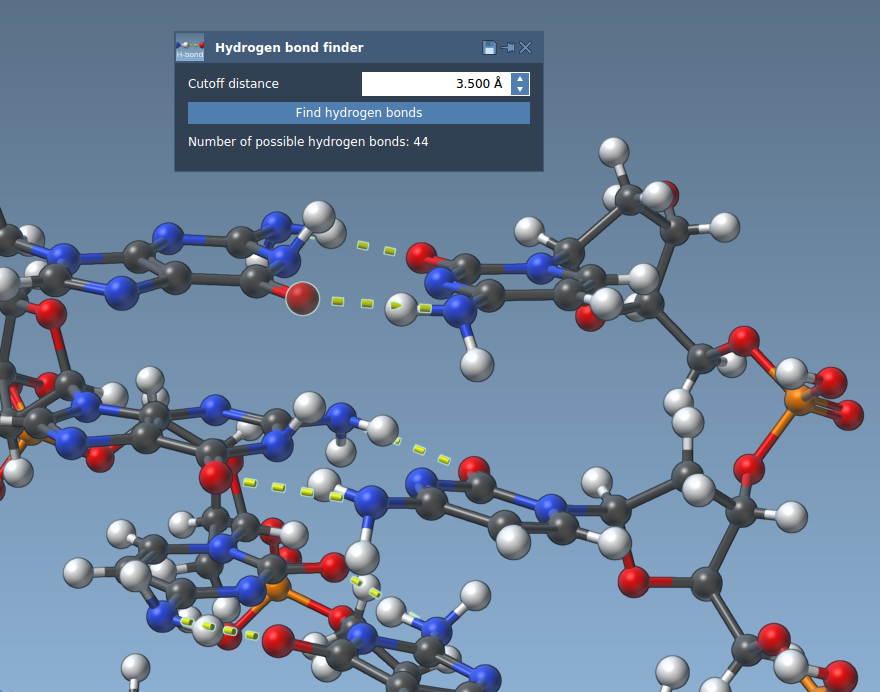The width and height of the screenshot is (880, 692).
Task: Click the number of possible hydrogen bonds text
Action: point(308,142)
